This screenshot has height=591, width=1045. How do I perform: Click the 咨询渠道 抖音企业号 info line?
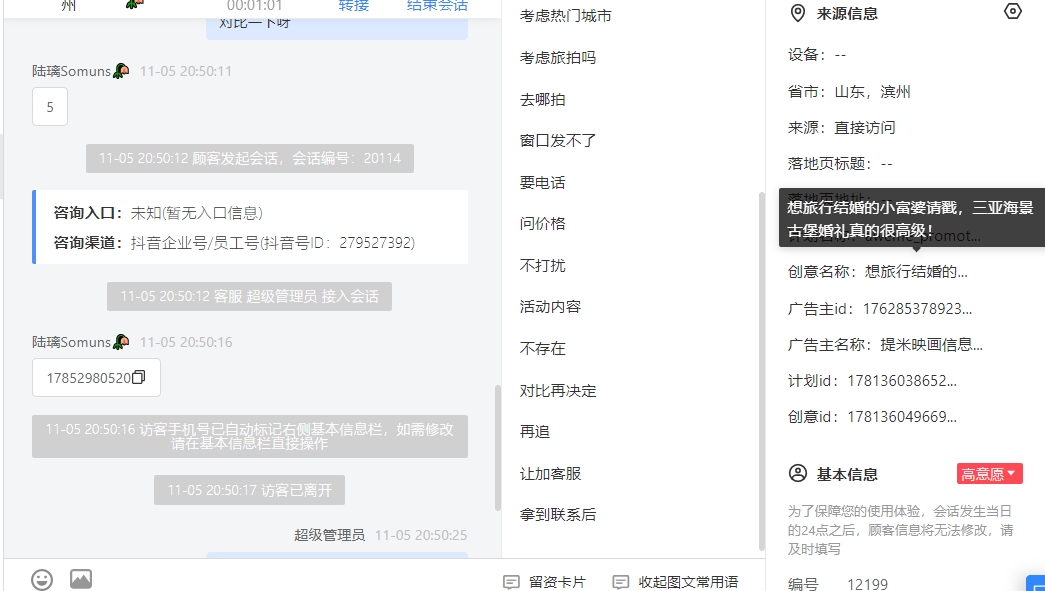(234, 243)
